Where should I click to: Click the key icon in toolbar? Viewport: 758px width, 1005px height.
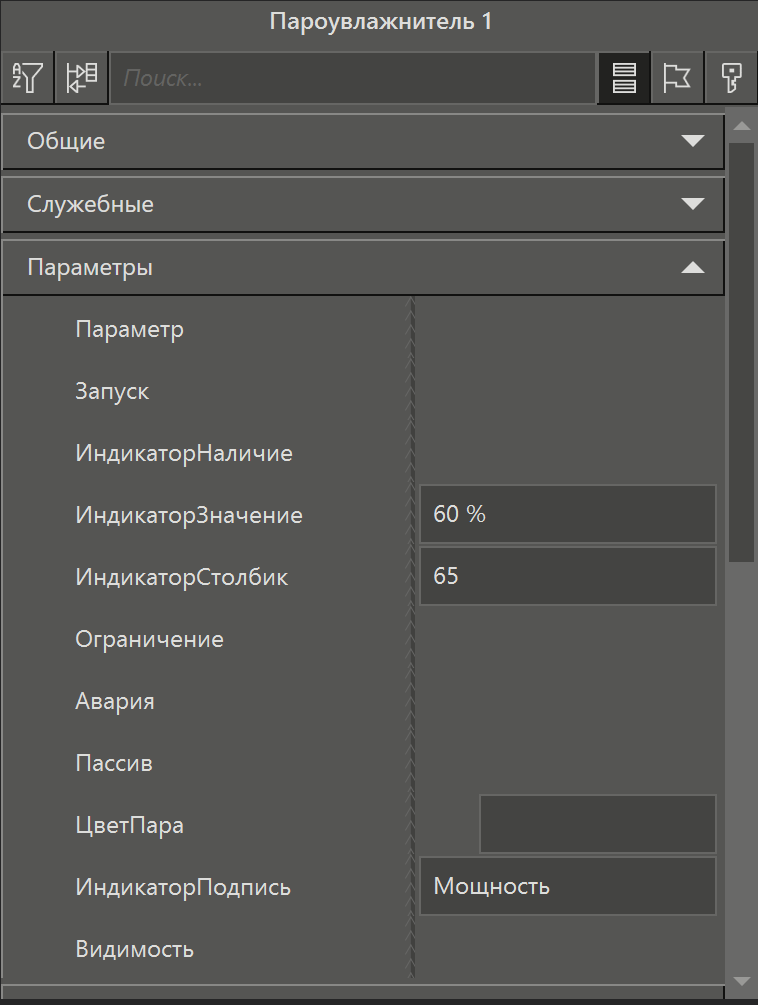tap(731, 78)
